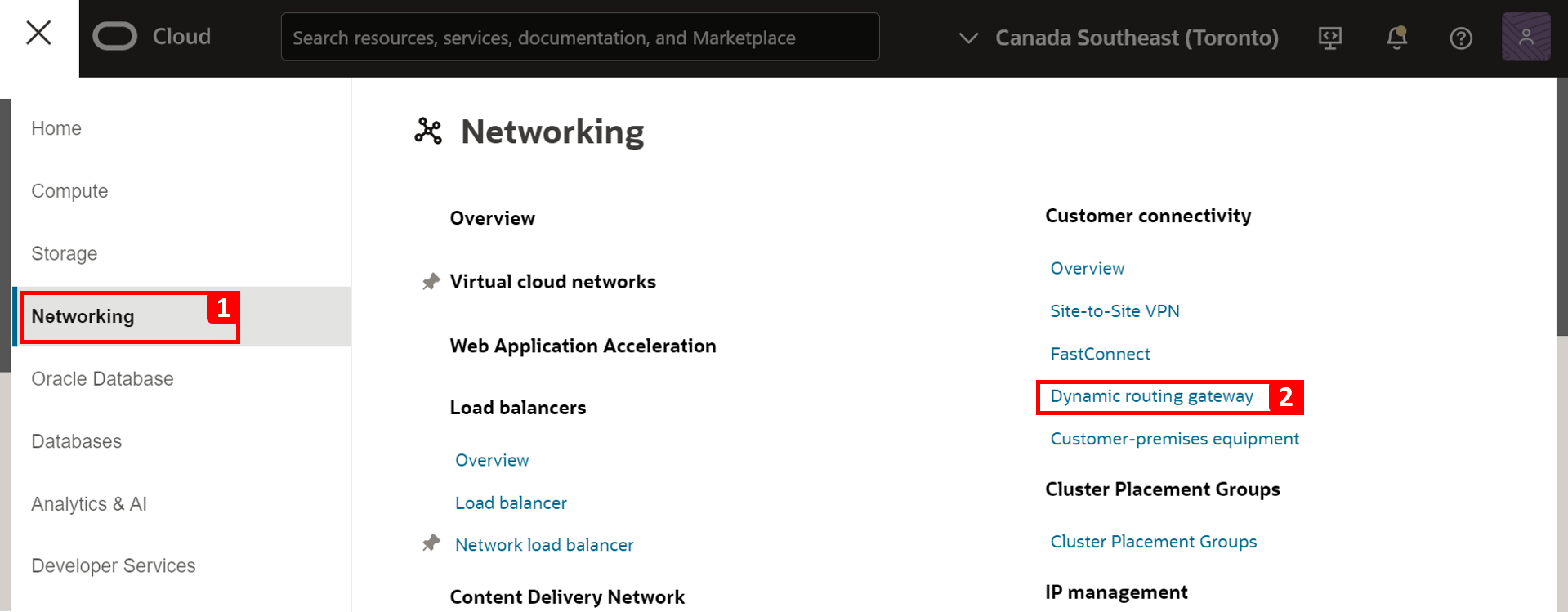1568x612 pixels.
Task: Open the Load balancer link
Action: 511,503
